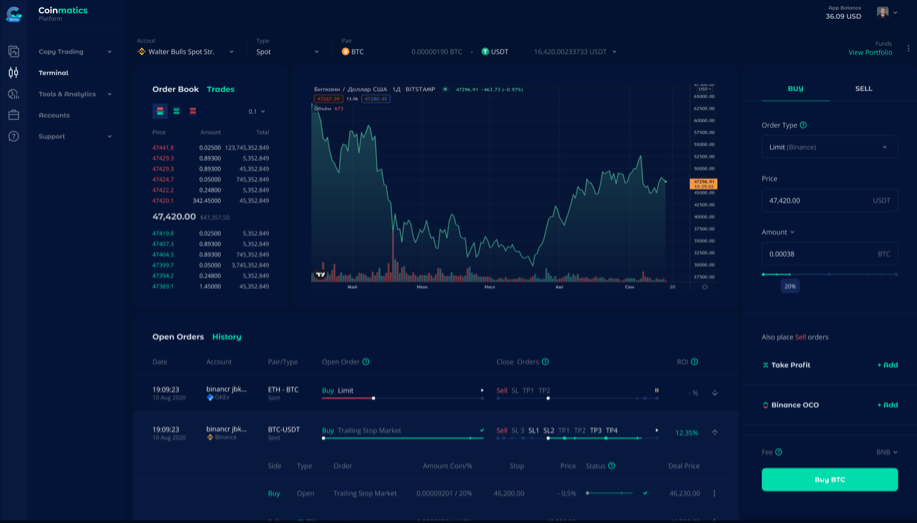Switch to the History tab

[x=227, y=337]
